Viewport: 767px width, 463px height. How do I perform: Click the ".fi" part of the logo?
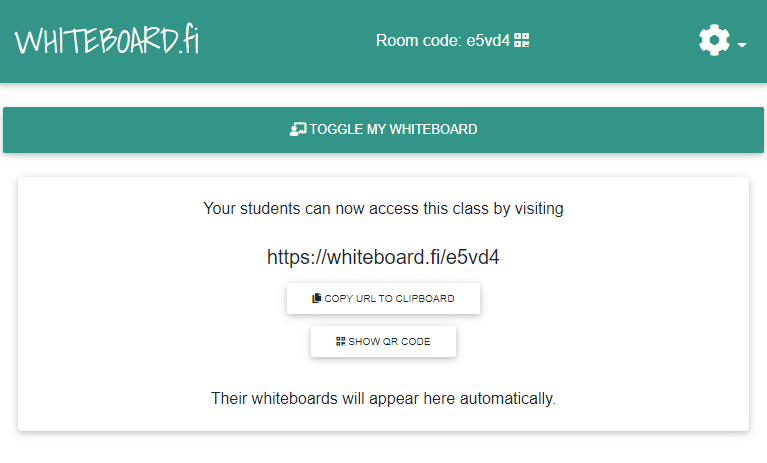click(189, 38)
